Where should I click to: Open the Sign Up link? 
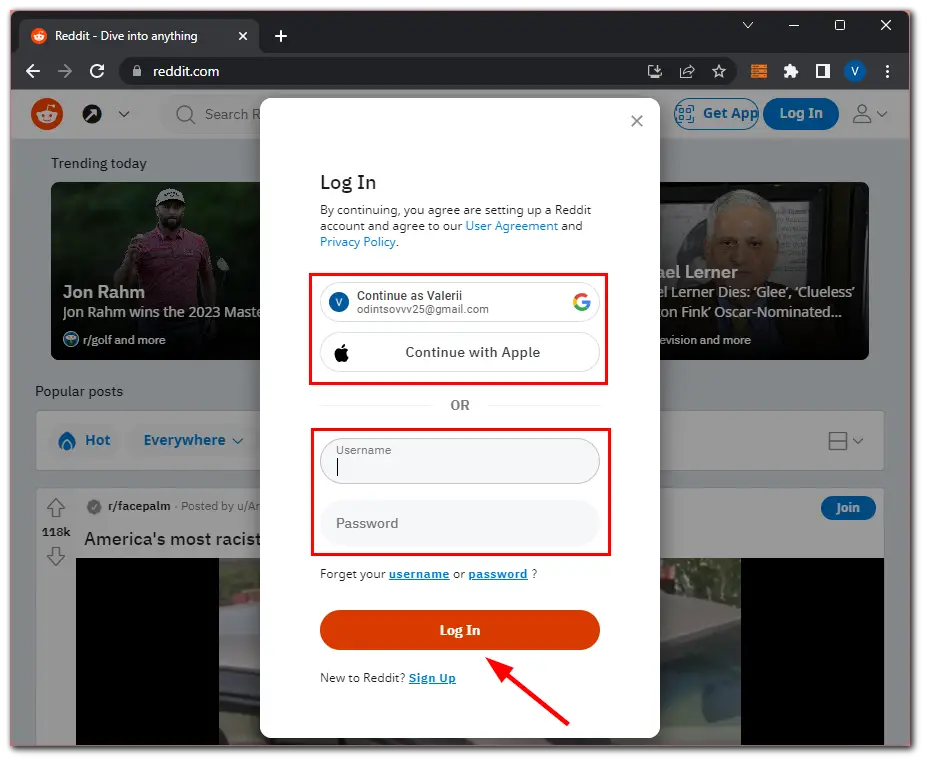[432, 677]
